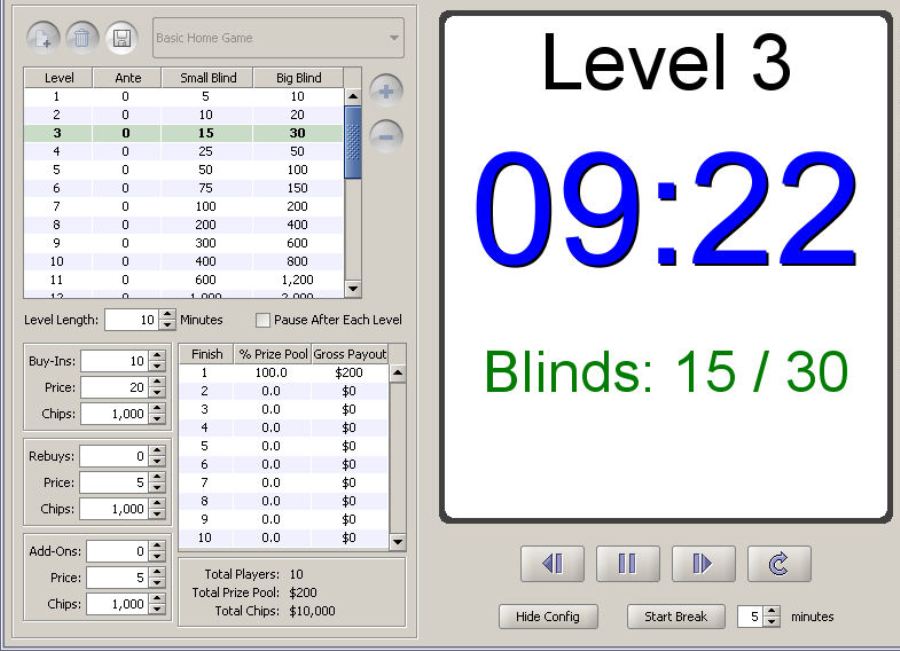The width and height of the screenshot is (900, 651).
Task: Reset the timer with the circular arrow
Action: tap(779, 565)
